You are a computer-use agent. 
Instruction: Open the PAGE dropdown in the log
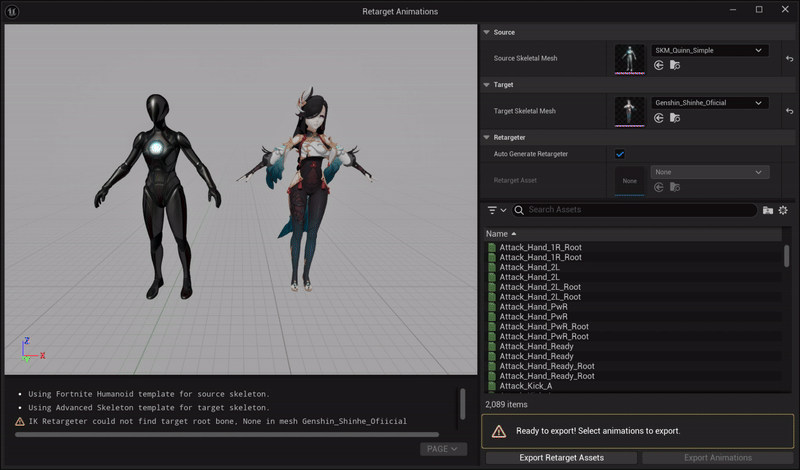pyautogui.click(x=443, y=449)
